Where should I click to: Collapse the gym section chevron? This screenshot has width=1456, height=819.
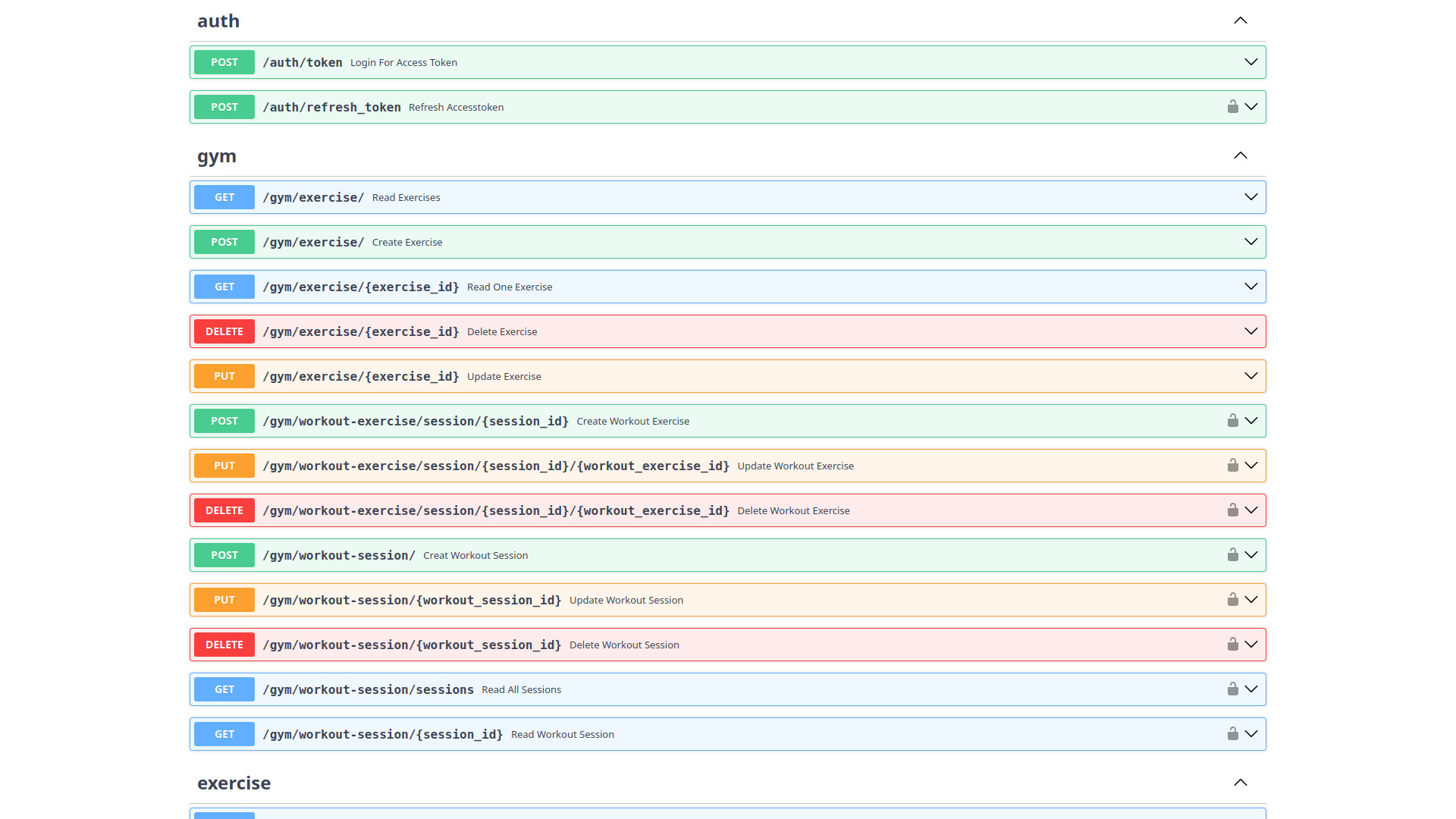point(1241,155)
